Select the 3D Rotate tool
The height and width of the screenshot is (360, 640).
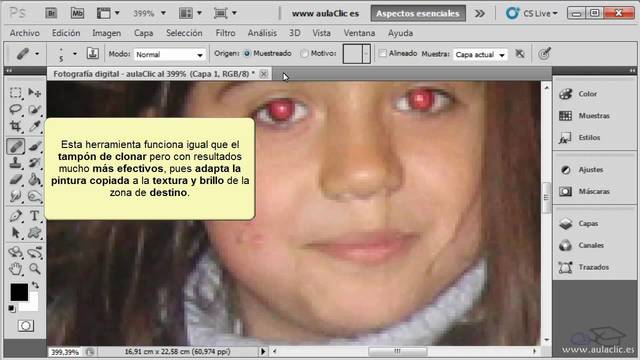tap(16, 252)
